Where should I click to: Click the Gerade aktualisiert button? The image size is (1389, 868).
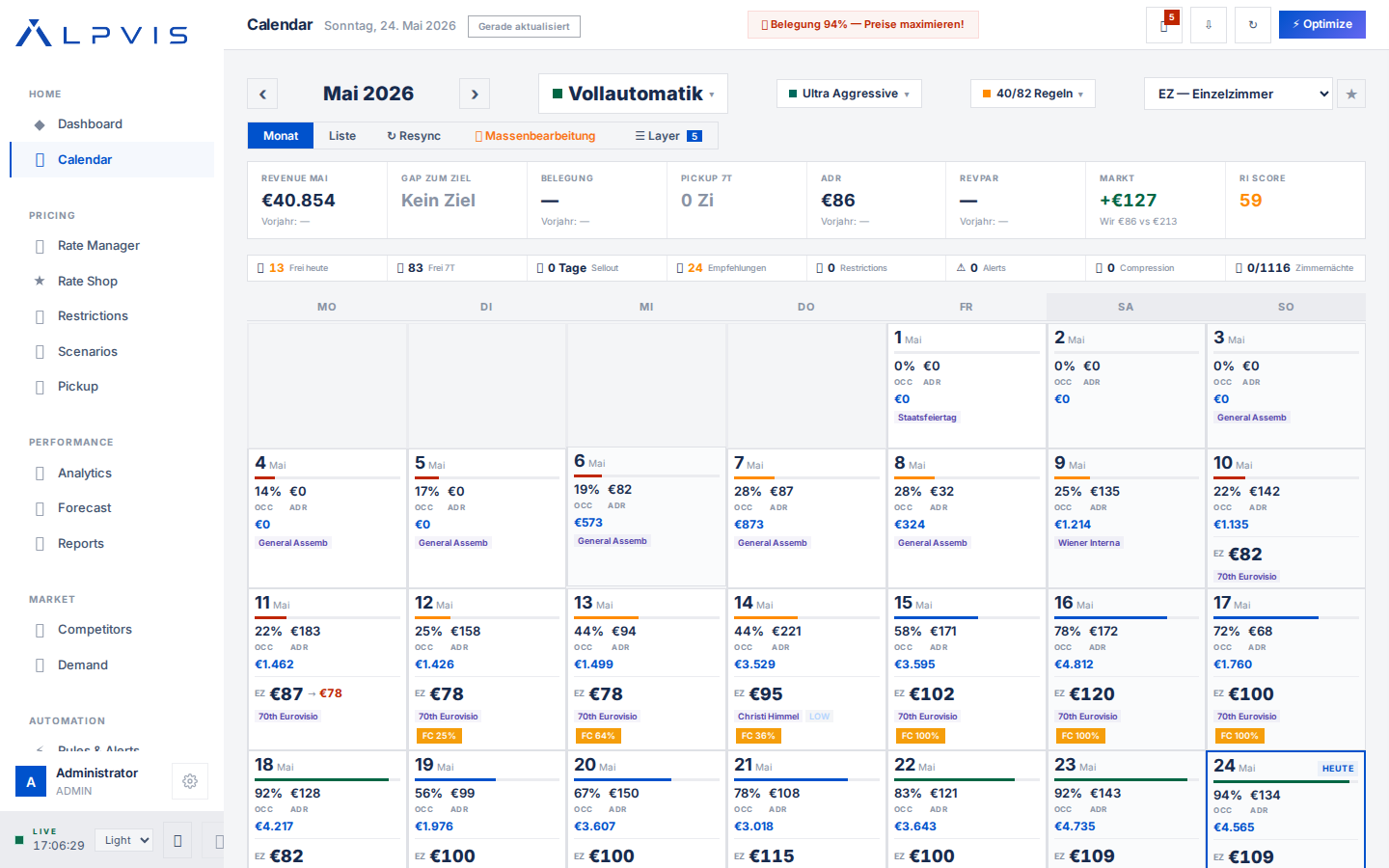click(524, 26)
